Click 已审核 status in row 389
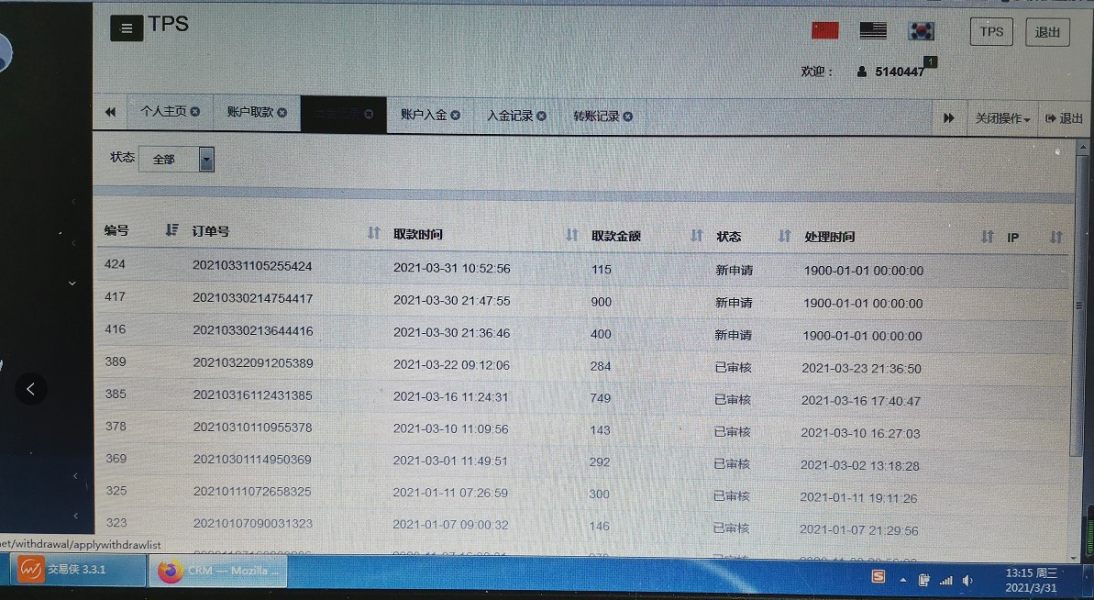Image resolution: width=1094 pixels, height=600 pixels. [733, 367]
